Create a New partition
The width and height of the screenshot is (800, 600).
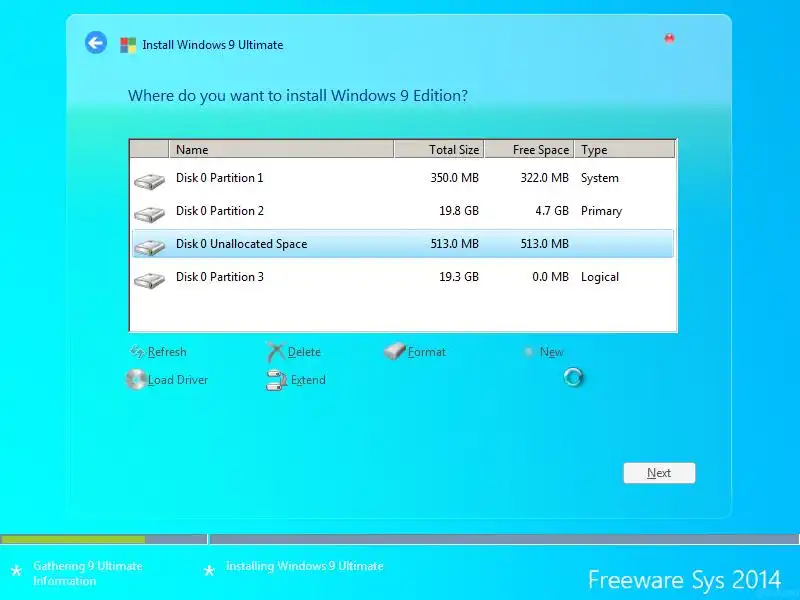[x=552, y=352]
